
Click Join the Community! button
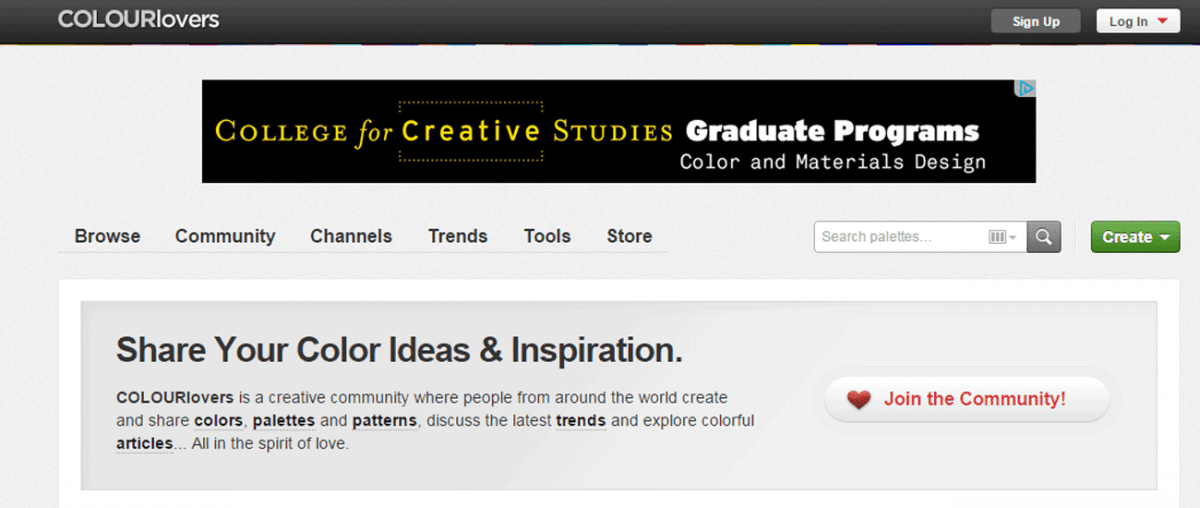(x=967, y=399)
